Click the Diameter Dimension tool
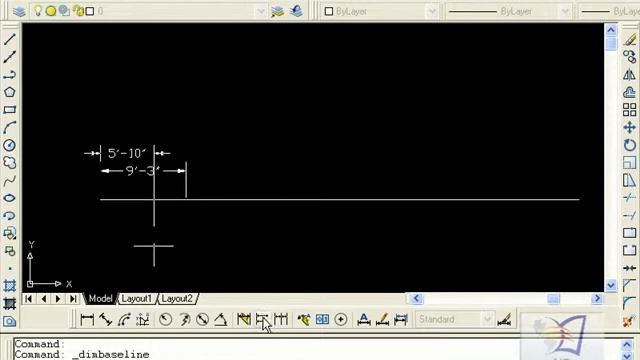The width and height of the screenshot is (640, 360). (202, 319)
